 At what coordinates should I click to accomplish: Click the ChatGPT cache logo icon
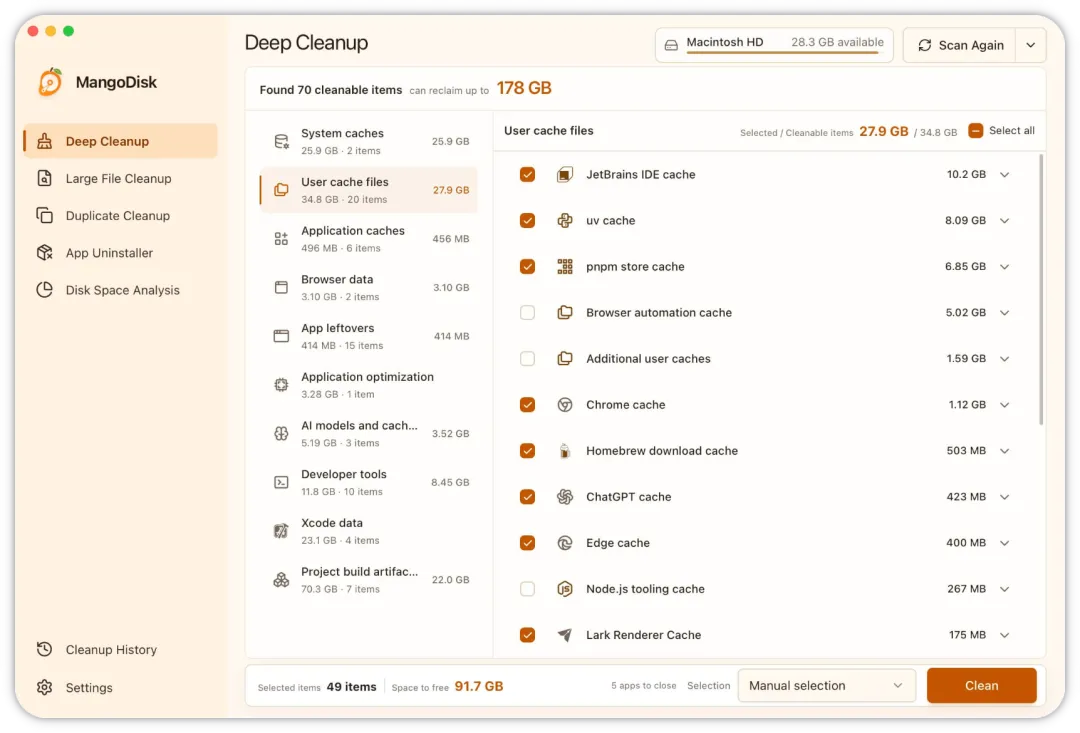[565, 497]
